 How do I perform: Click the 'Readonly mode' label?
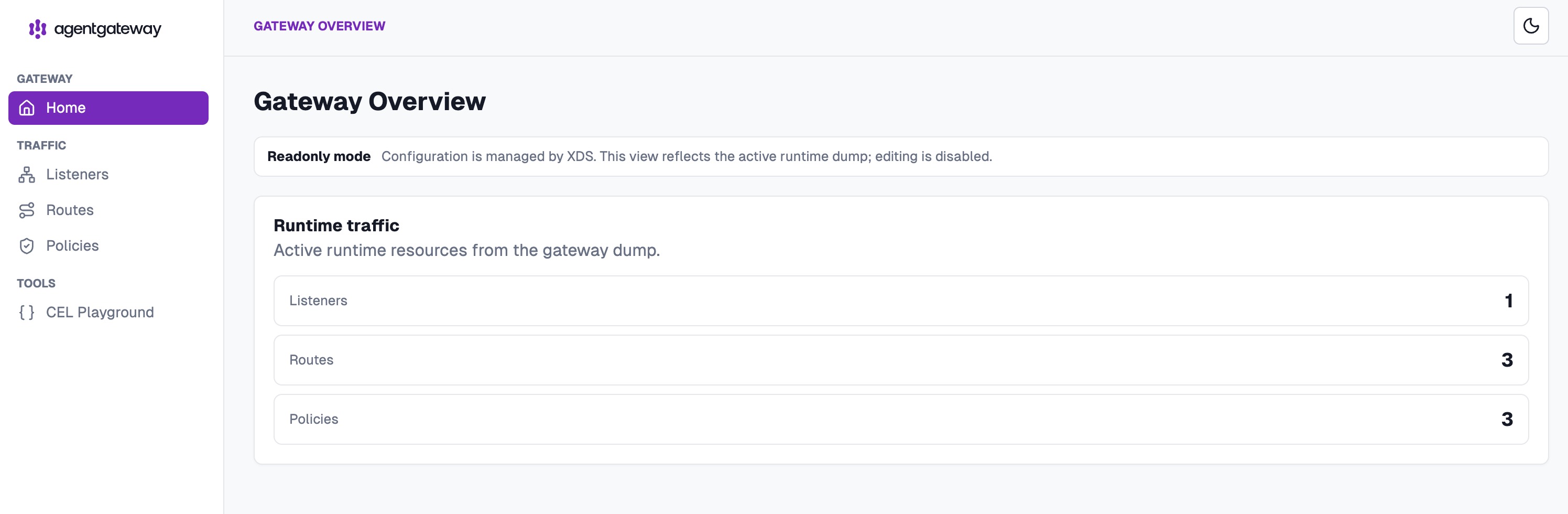(319, 156)
